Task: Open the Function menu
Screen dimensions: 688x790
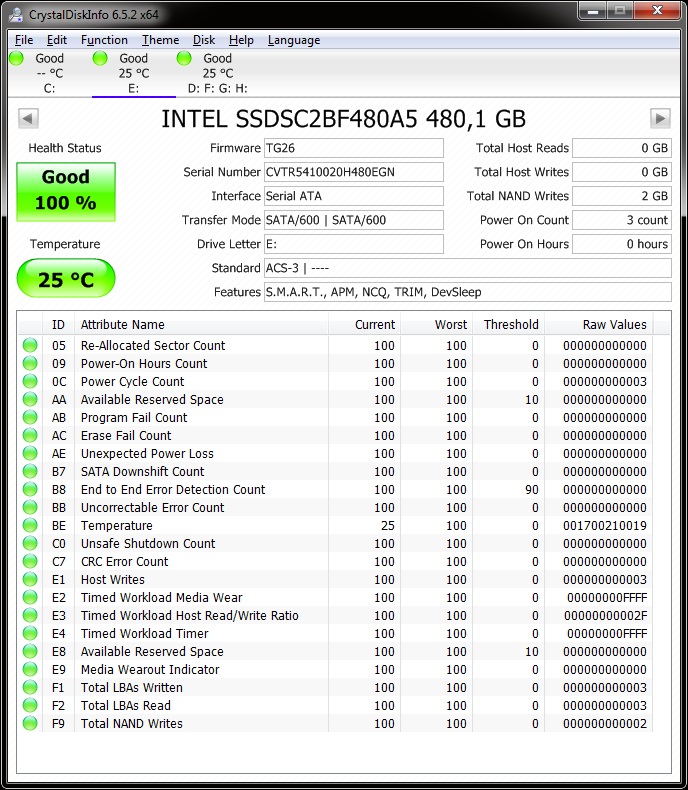Action: pos(104,40)
